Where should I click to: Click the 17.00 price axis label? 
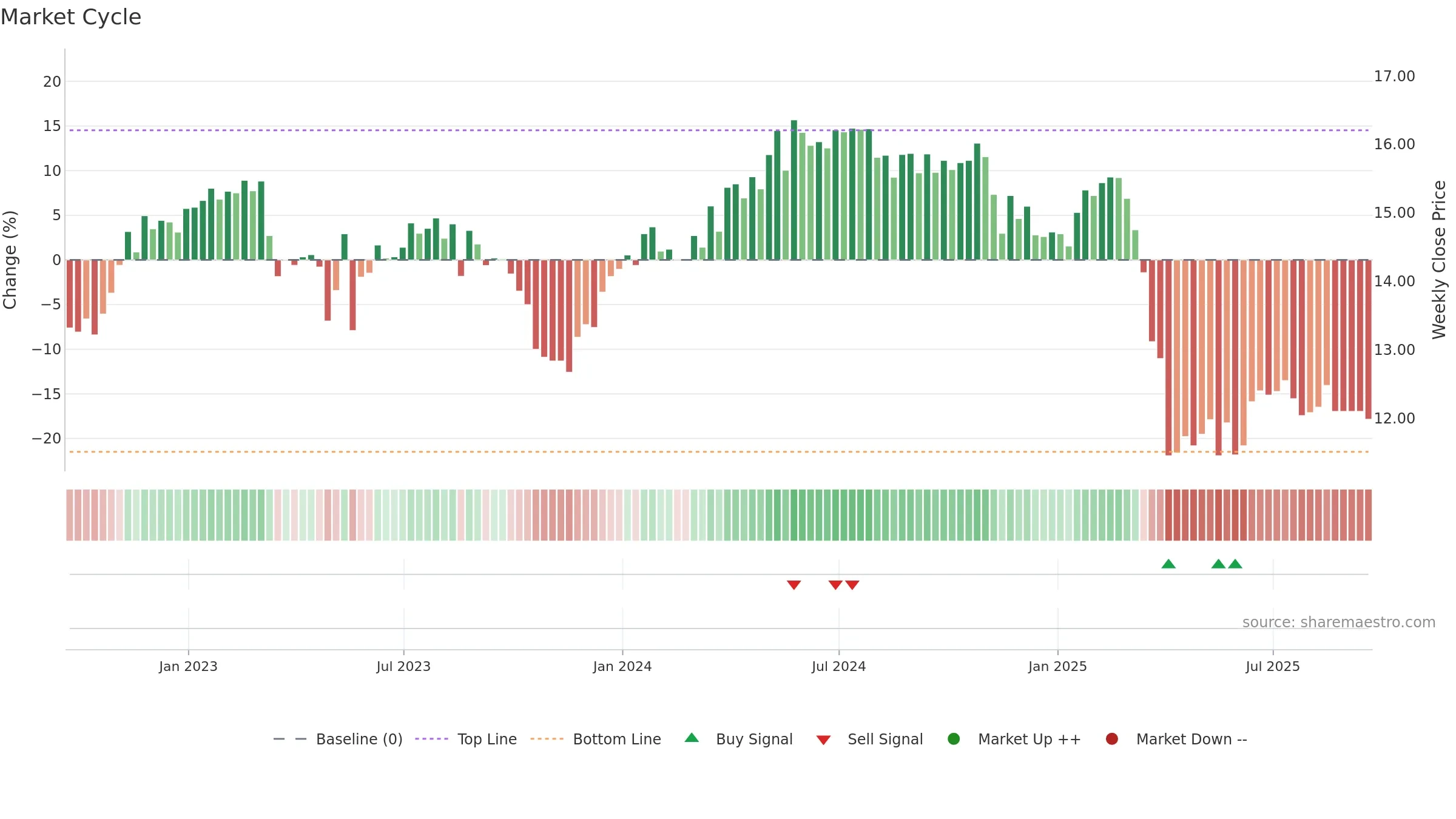pos(1394,76)
